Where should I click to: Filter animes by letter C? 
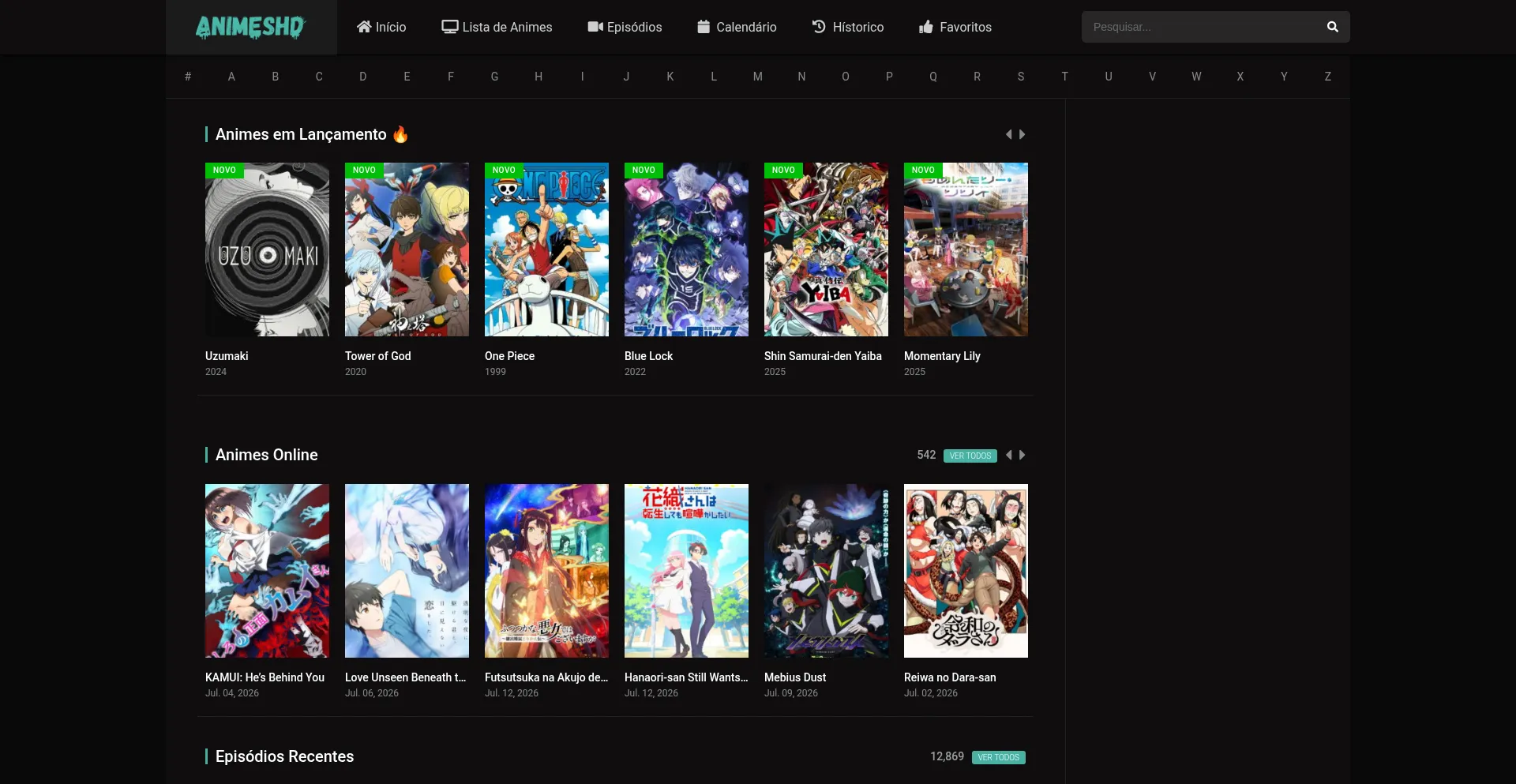[x=319, y=77]
